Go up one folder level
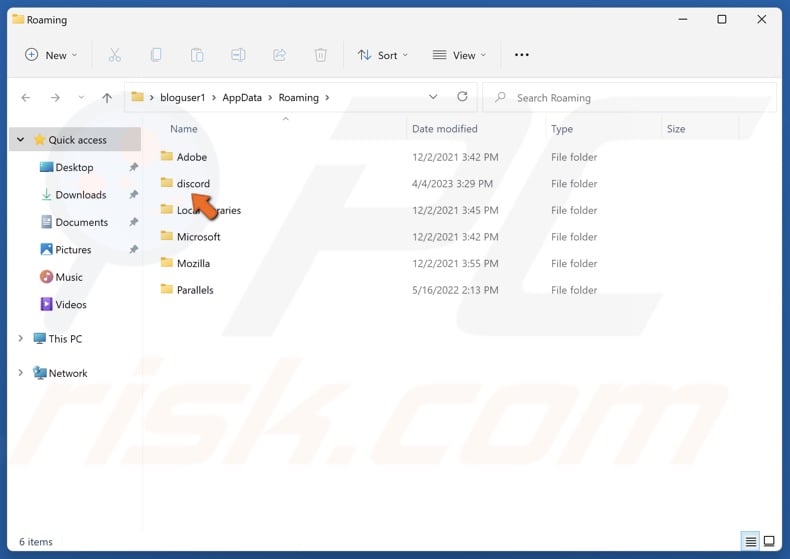 107,98
